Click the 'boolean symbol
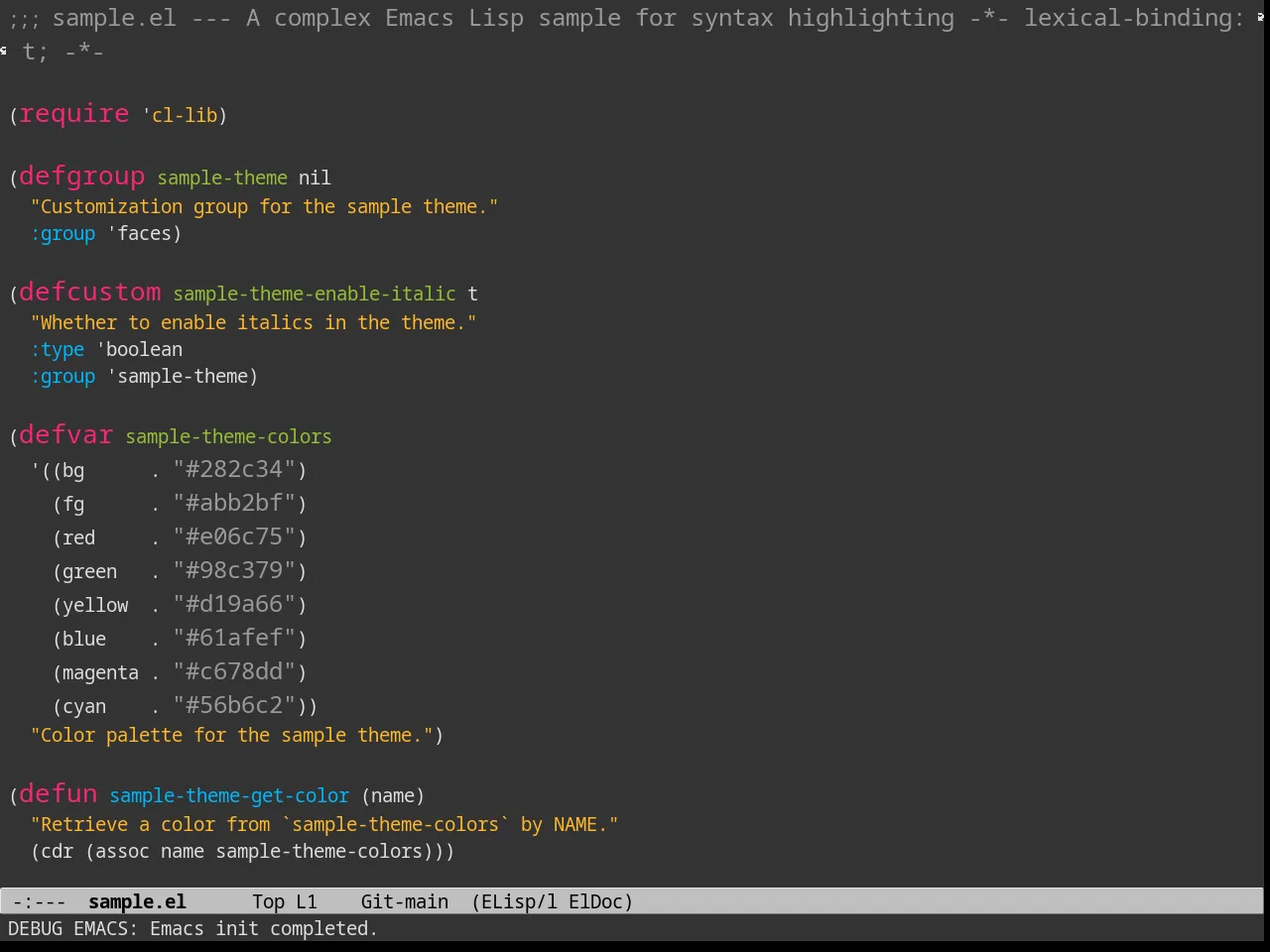Viewport: 1270px width, 952px height. click(x=139, y=349)
